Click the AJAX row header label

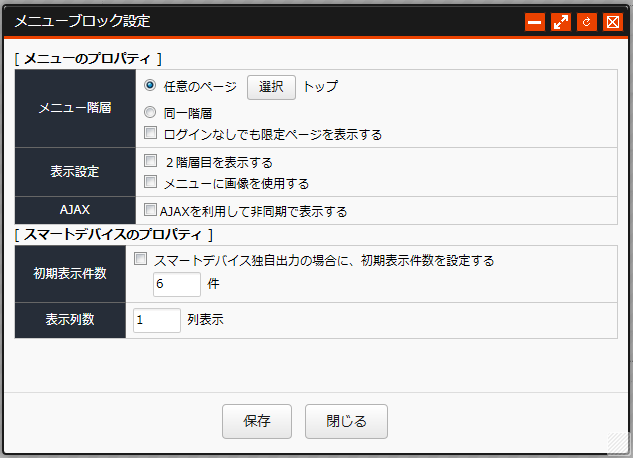(75, 210)
